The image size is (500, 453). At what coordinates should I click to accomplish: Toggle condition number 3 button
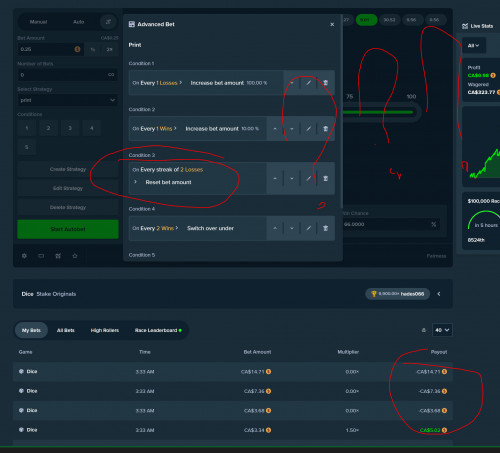(70, 128)
